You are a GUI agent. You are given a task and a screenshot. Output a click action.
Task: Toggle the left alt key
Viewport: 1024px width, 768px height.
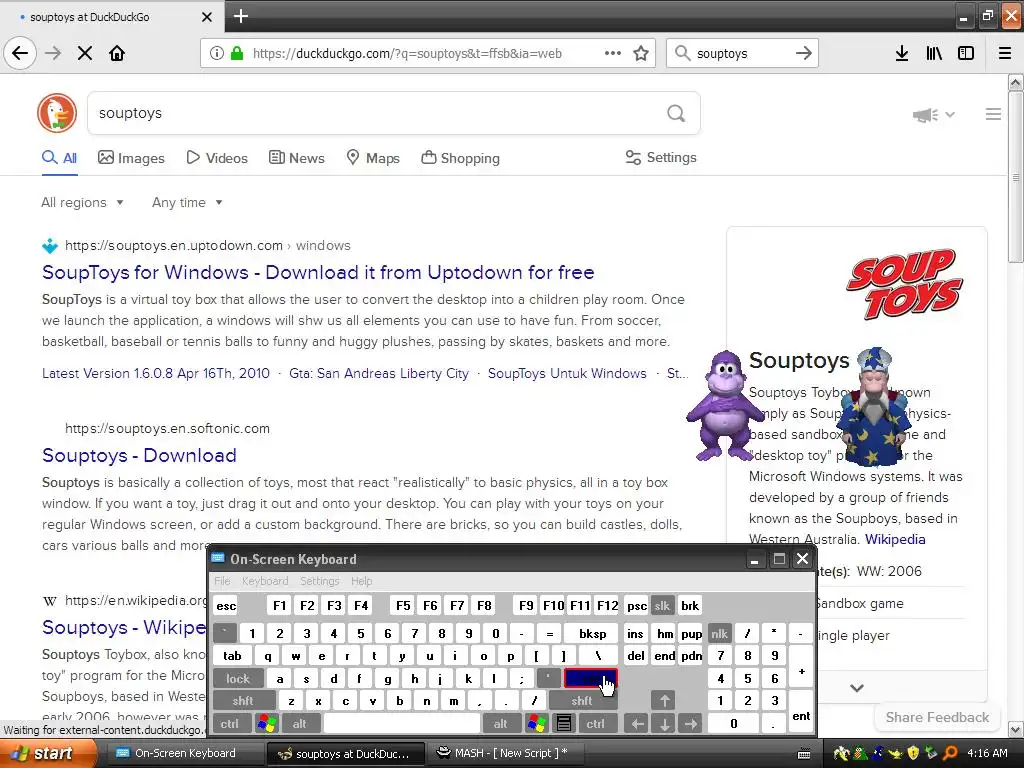tap(300, 724)
